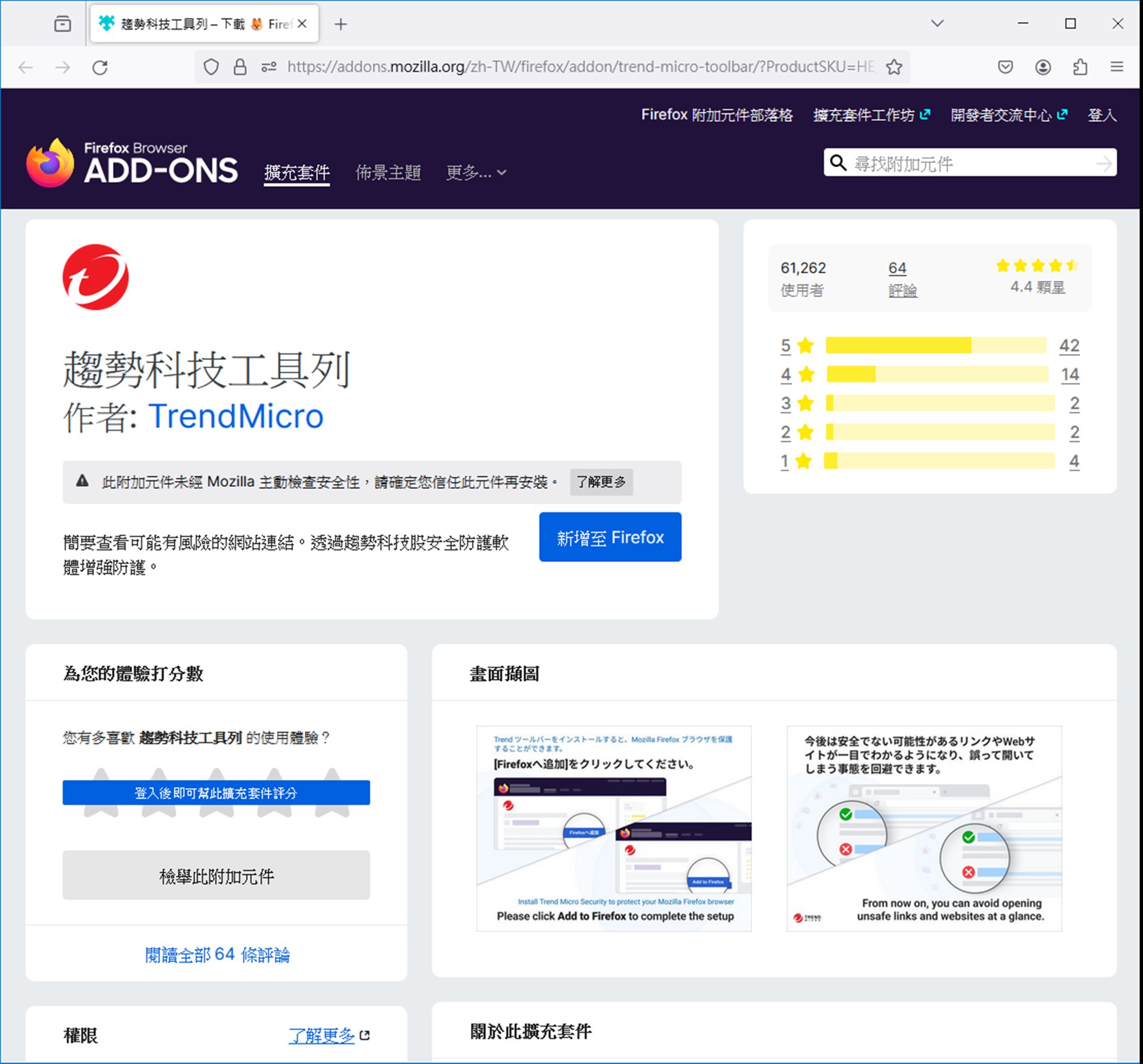The image size is (1143, 1064).
Task: Expand the 更多… dropdown menu
Action: (x=476, y=173)
